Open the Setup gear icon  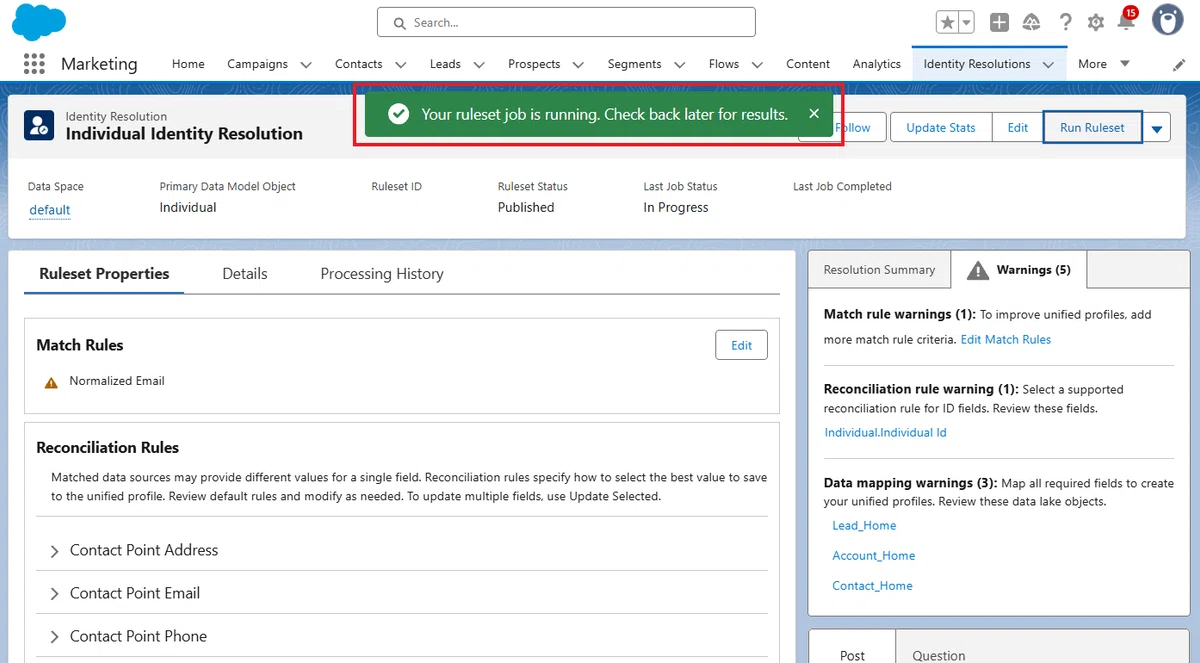click(x=1096, y=22)
